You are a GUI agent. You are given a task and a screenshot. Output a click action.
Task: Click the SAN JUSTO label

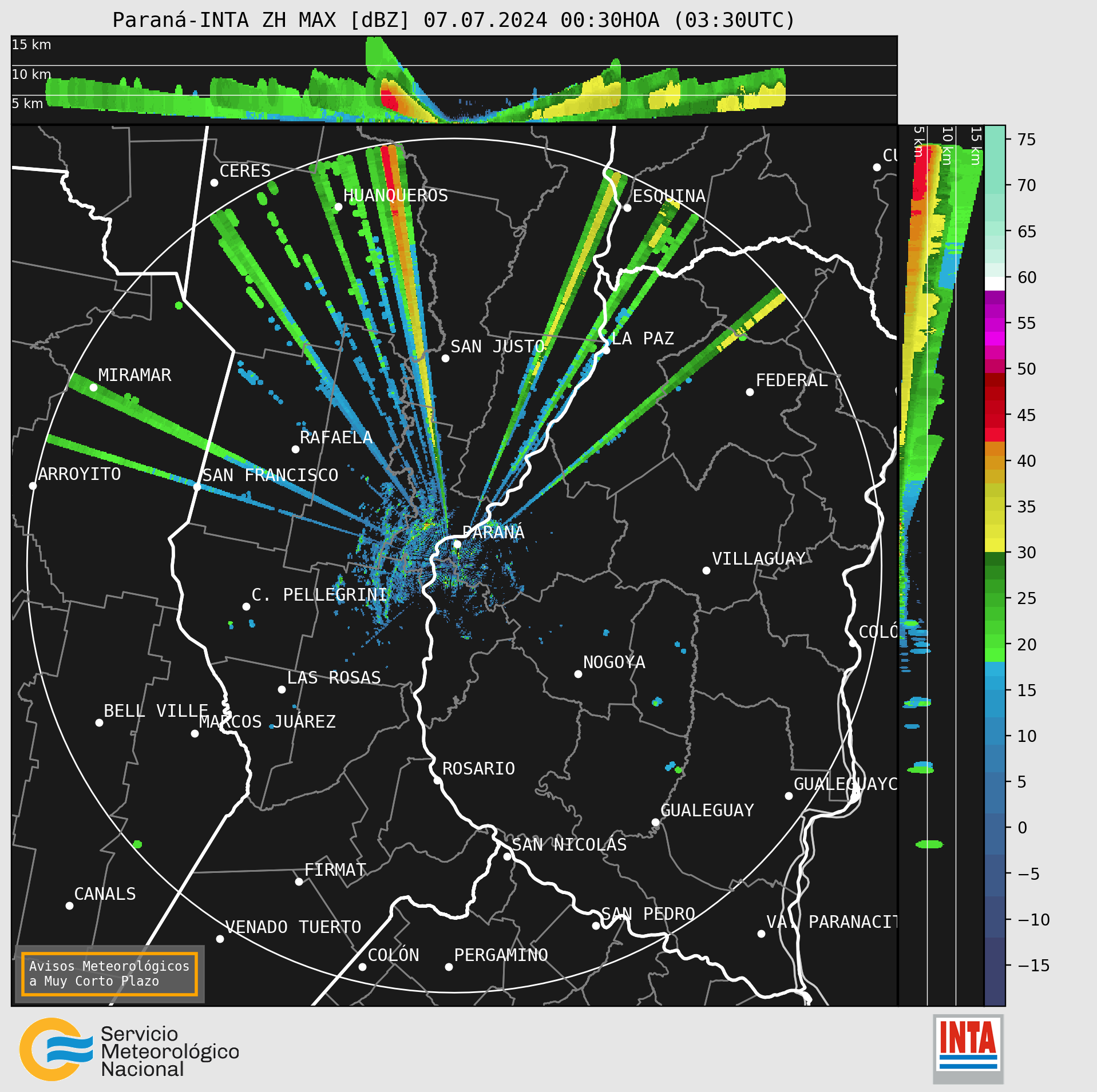tap(497, 347)
